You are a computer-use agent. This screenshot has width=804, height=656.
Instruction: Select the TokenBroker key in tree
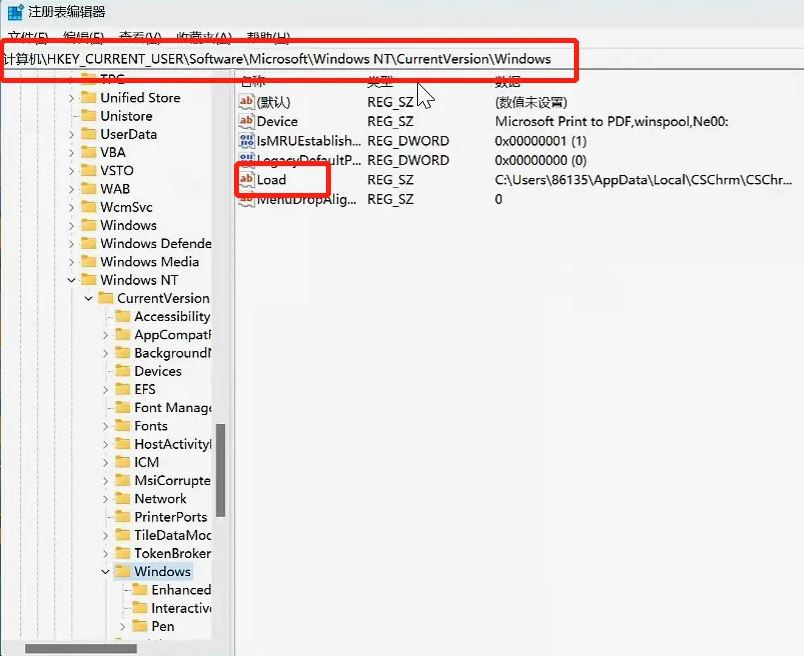tap(172, 554)
